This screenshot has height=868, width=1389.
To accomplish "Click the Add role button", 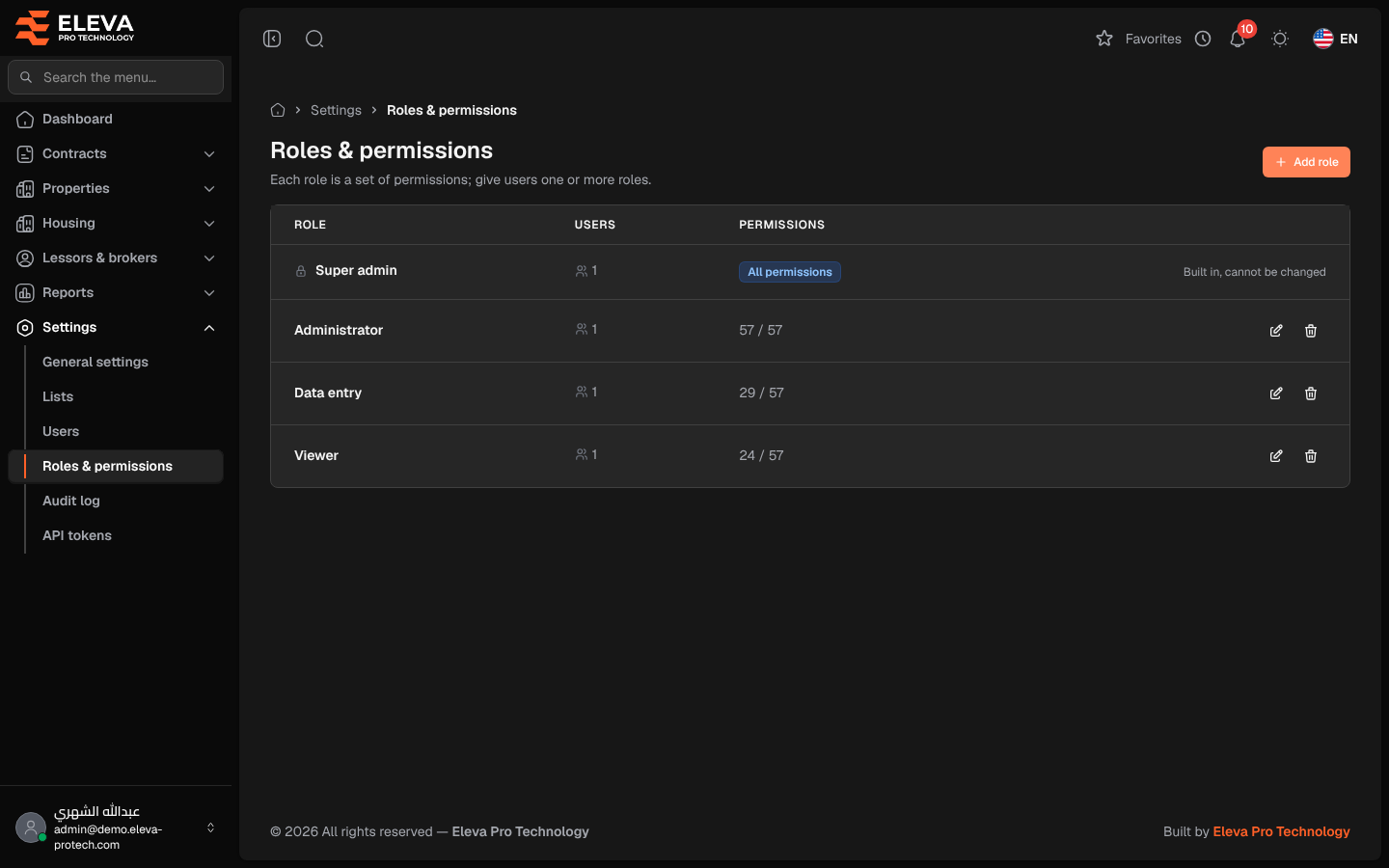I will [1306, 162].
